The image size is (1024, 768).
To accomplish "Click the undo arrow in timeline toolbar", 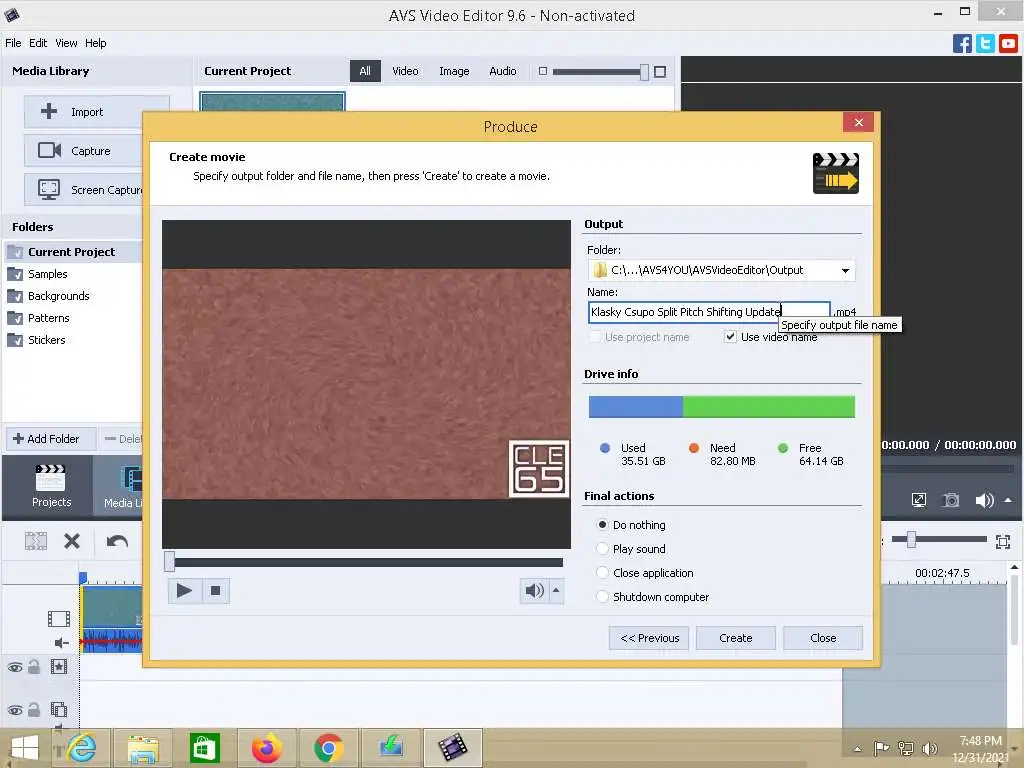I will [x=117, y=541].
